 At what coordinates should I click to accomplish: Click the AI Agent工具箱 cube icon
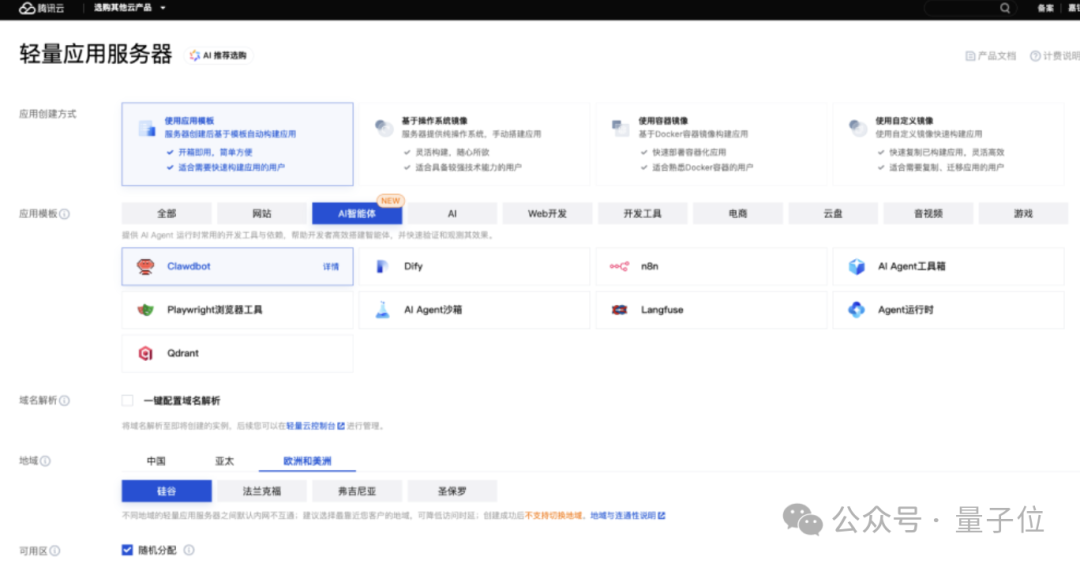click(856, 267)
